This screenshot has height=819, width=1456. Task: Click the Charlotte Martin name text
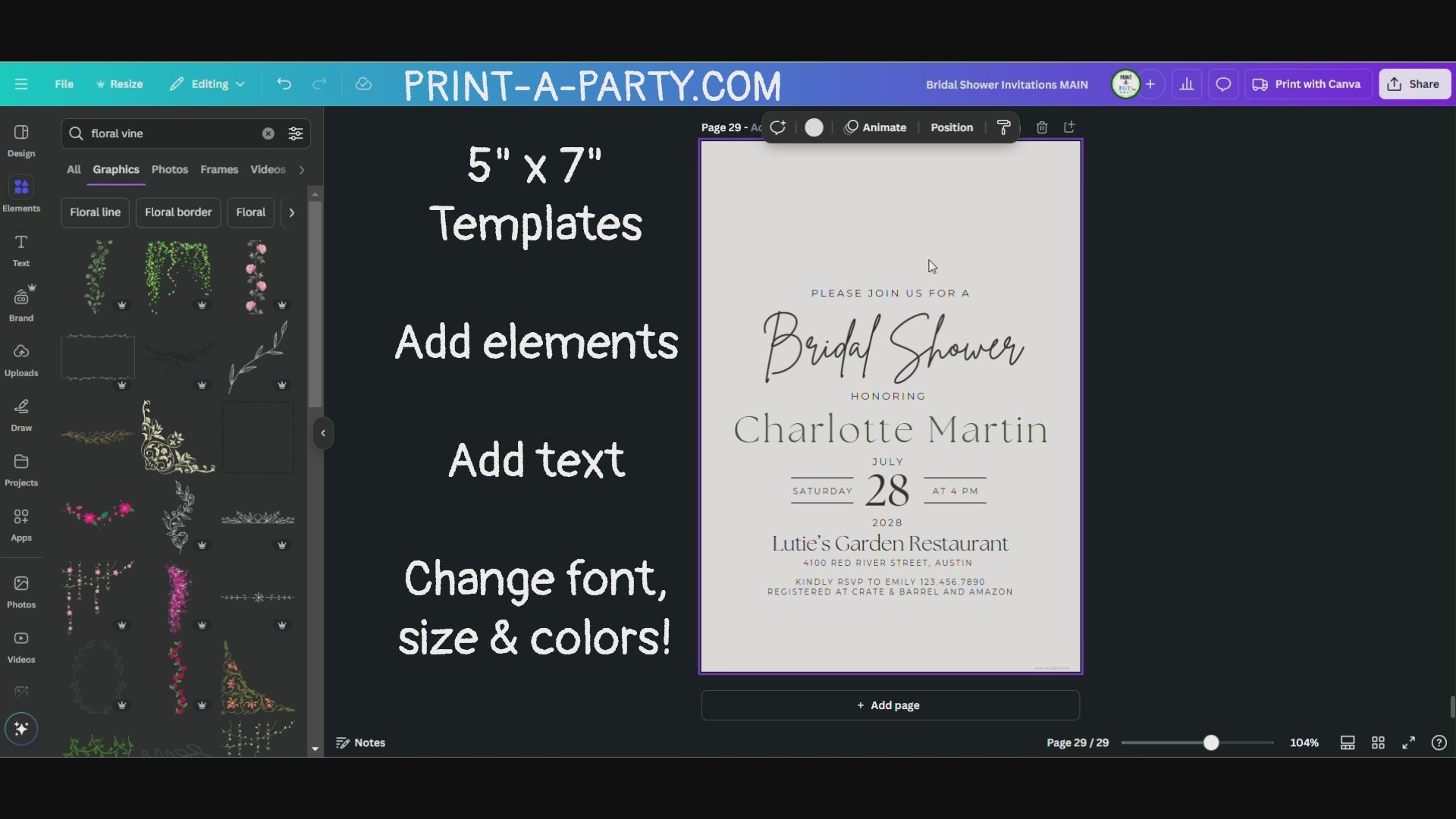[x=890, y=429]
